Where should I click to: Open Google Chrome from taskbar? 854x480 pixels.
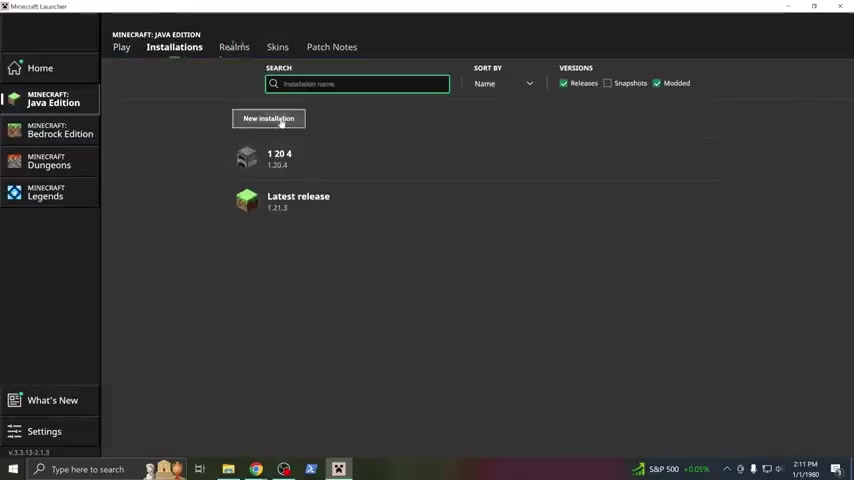click(256, 469)
